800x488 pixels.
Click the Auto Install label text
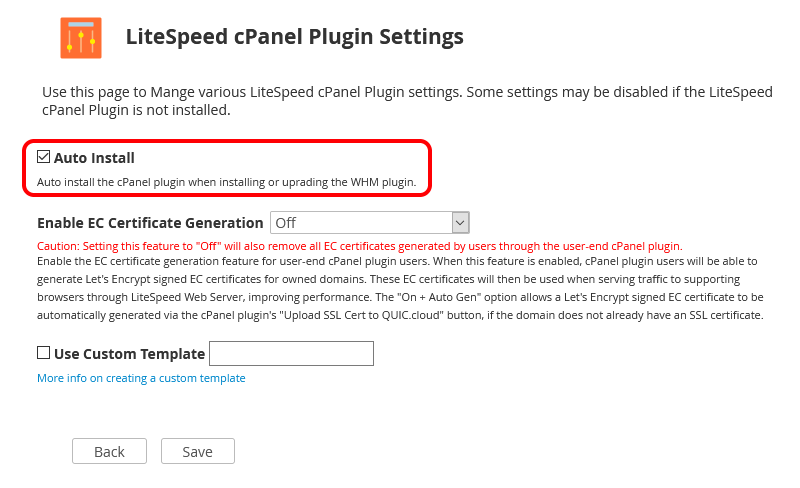click(x=94, y=158)
